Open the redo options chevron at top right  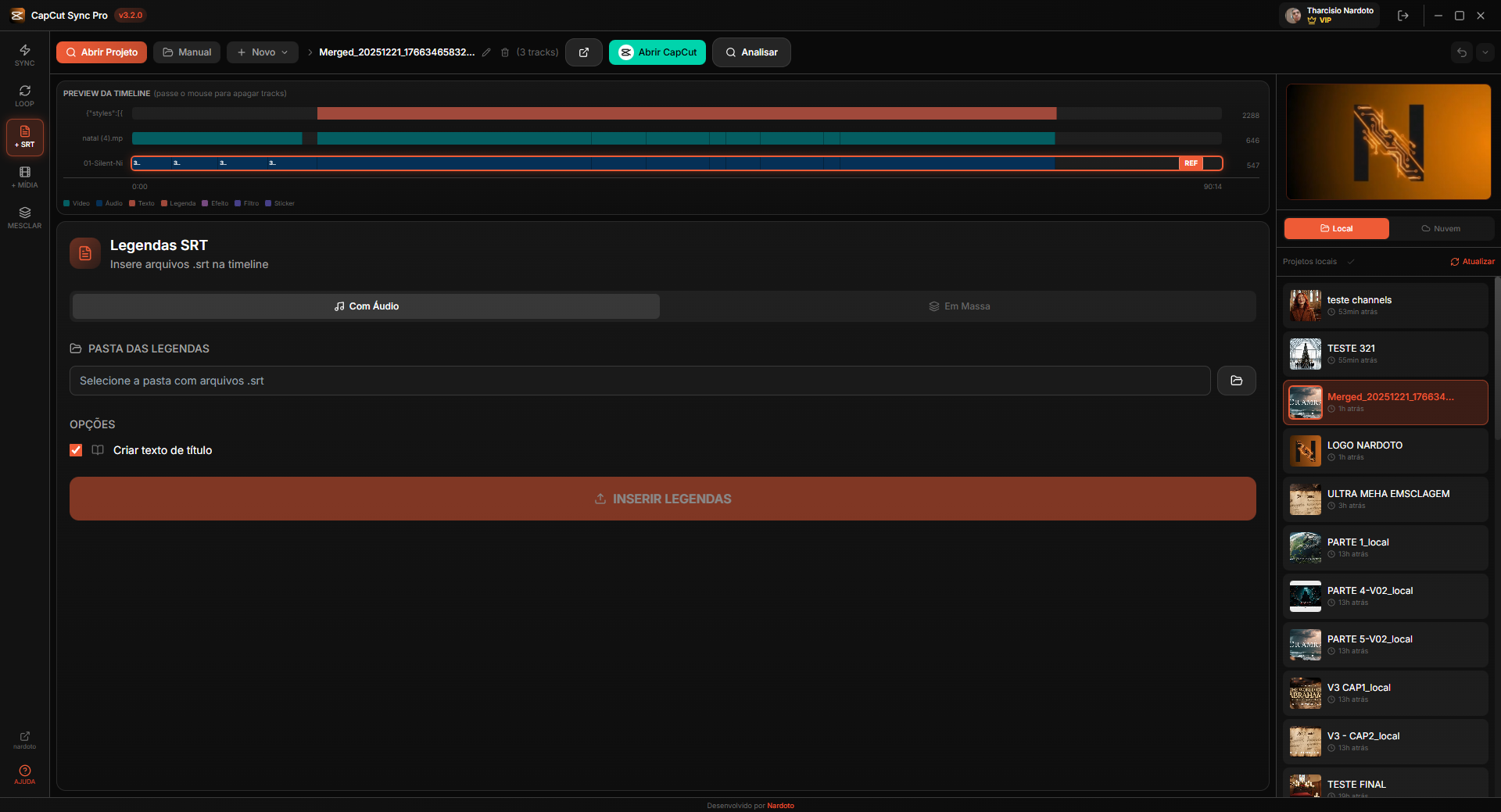[x=1485, y=52]
